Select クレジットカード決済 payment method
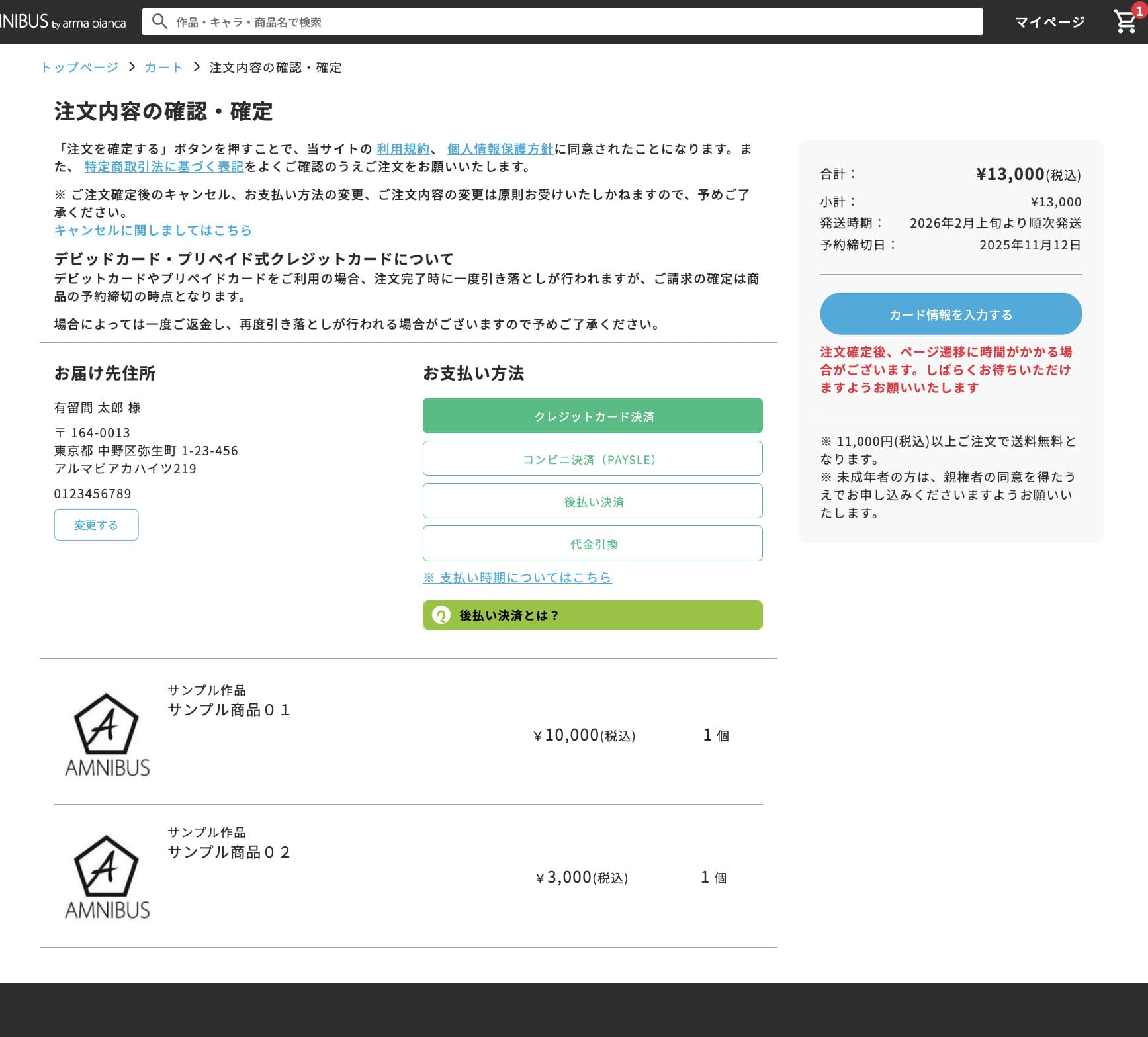Screen dimensions: 1148x1037 point(592,416)
